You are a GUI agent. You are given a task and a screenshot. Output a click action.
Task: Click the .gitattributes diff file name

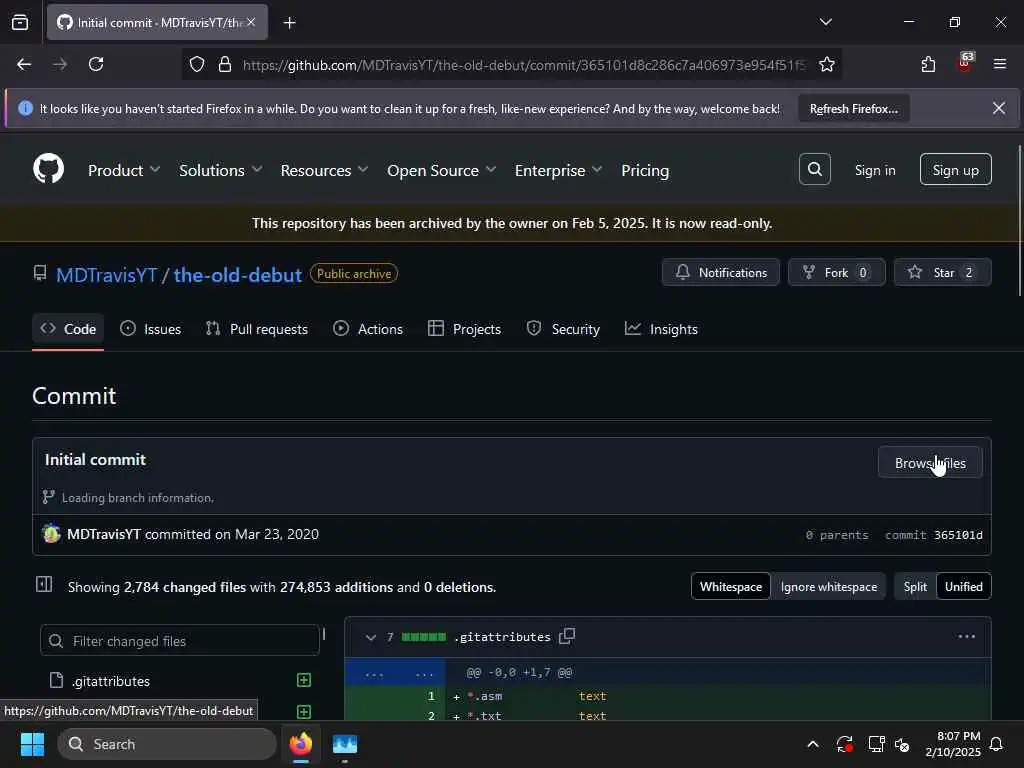(x=502, y=637)
